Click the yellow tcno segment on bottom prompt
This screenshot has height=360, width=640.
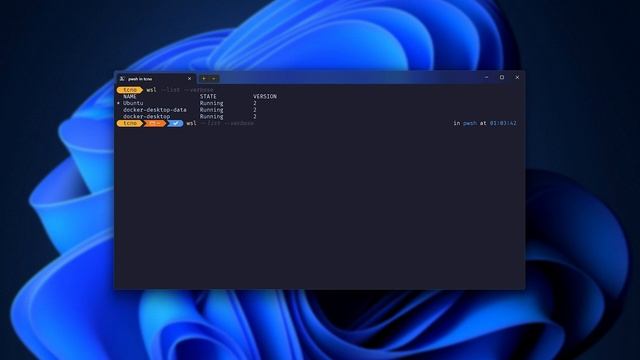[x=129, y=123]
